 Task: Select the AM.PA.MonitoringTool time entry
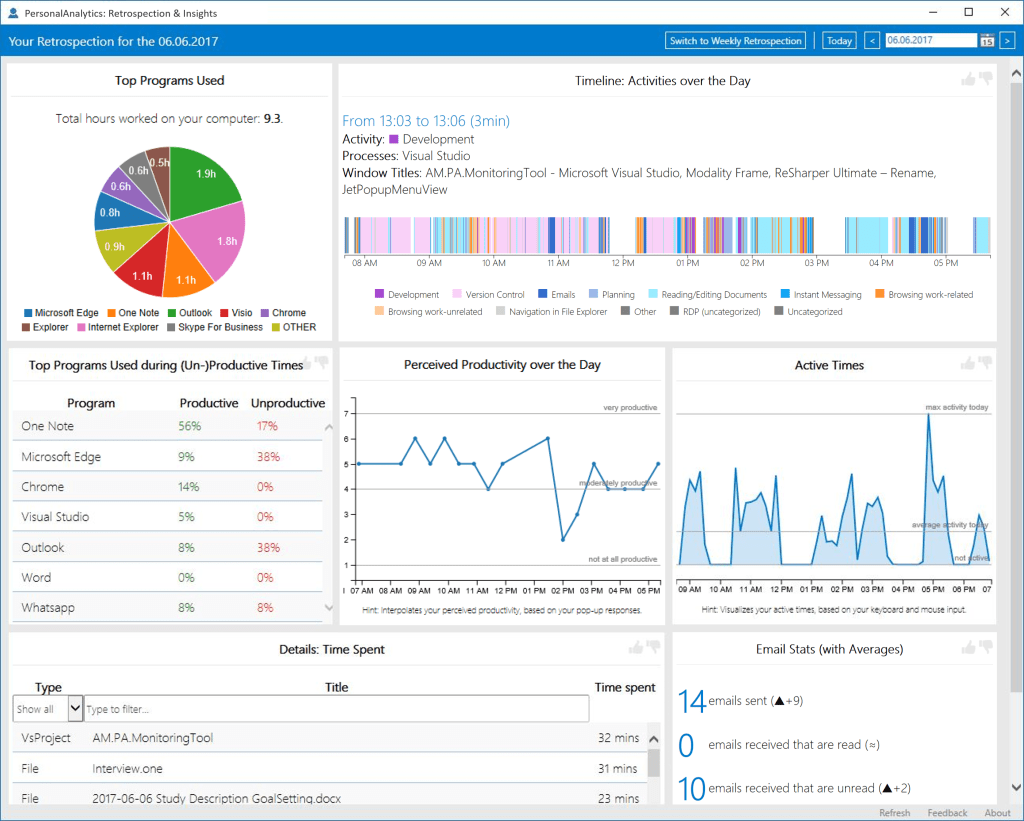coord(330,737)
